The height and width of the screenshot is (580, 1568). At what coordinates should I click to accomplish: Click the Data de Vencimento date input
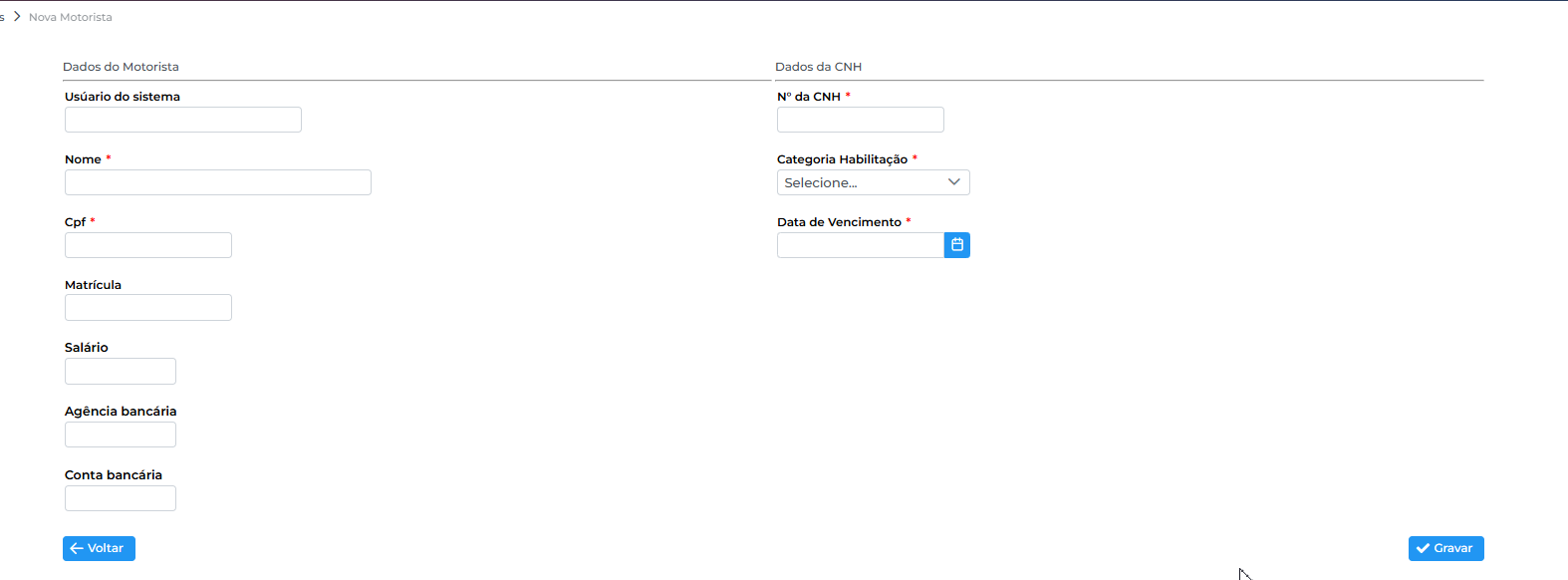pyautogui.click(x=860, y=245)
